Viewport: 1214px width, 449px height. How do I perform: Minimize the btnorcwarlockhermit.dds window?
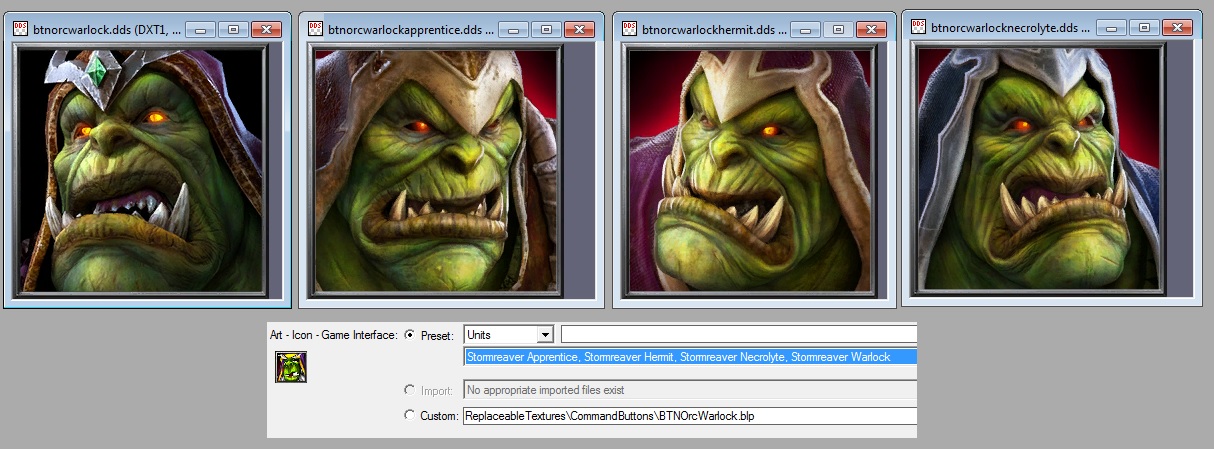point(806,30)
